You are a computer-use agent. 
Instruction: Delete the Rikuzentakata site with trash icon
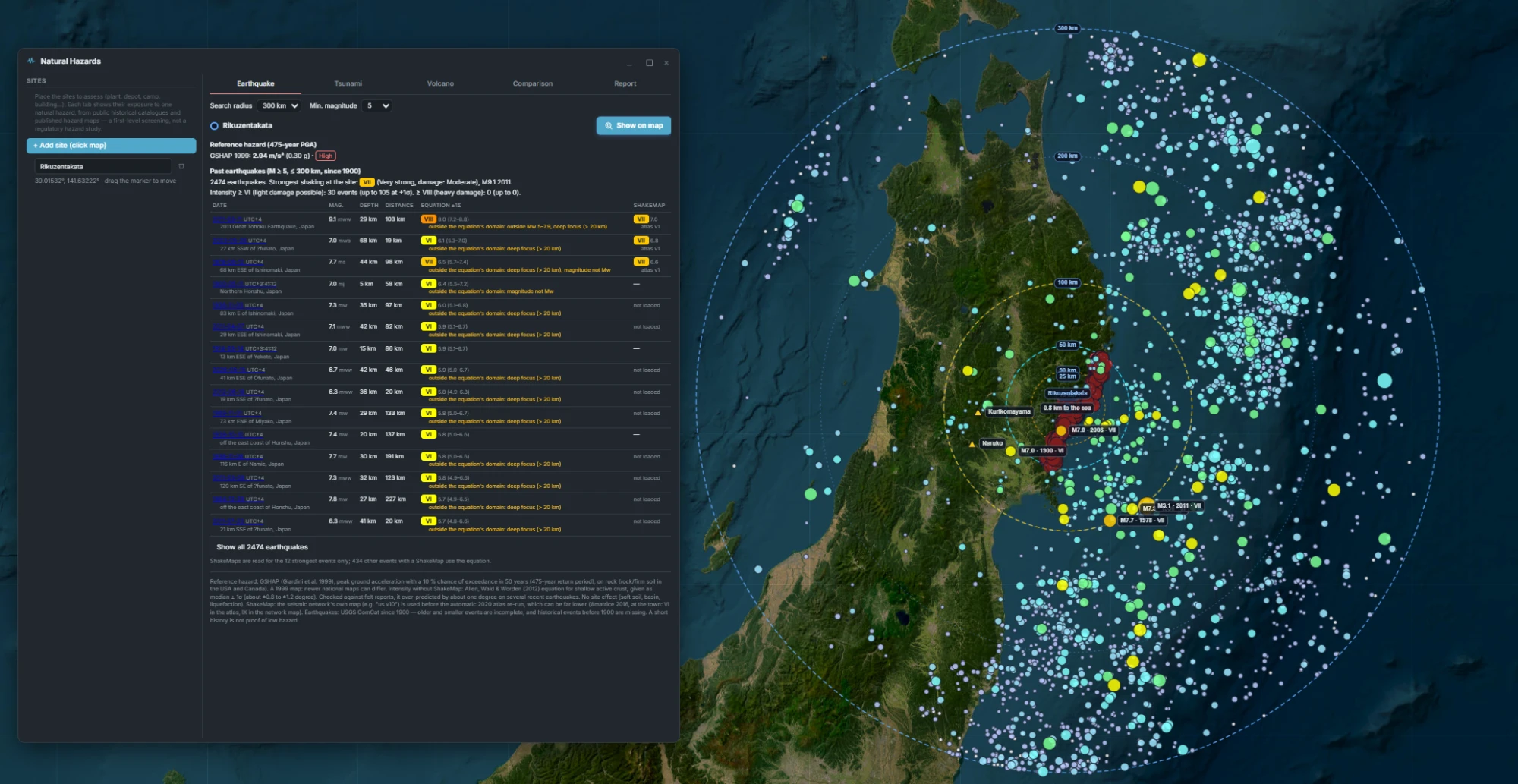coord(181,166)
